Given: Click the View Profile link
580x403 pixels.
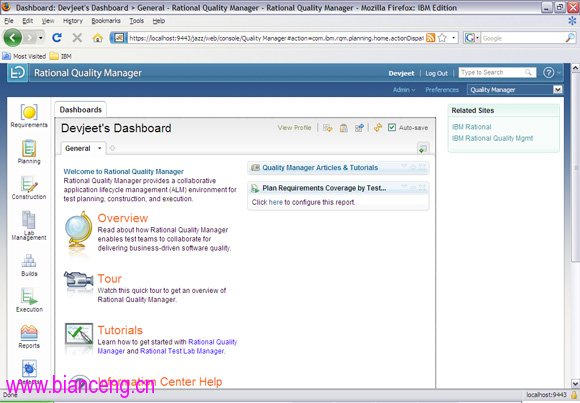Looking at the screenshot, I should click(294, 128).
